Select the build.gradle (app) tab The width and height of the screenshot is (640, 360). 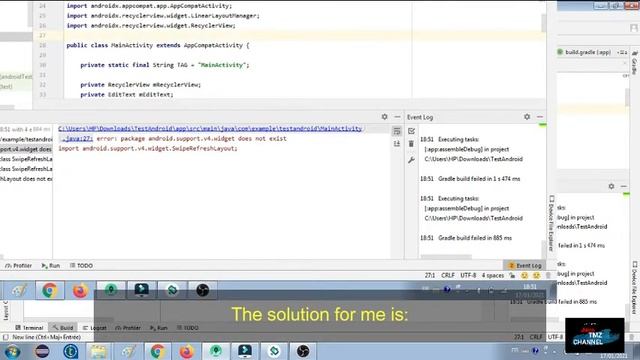(588, 52)
